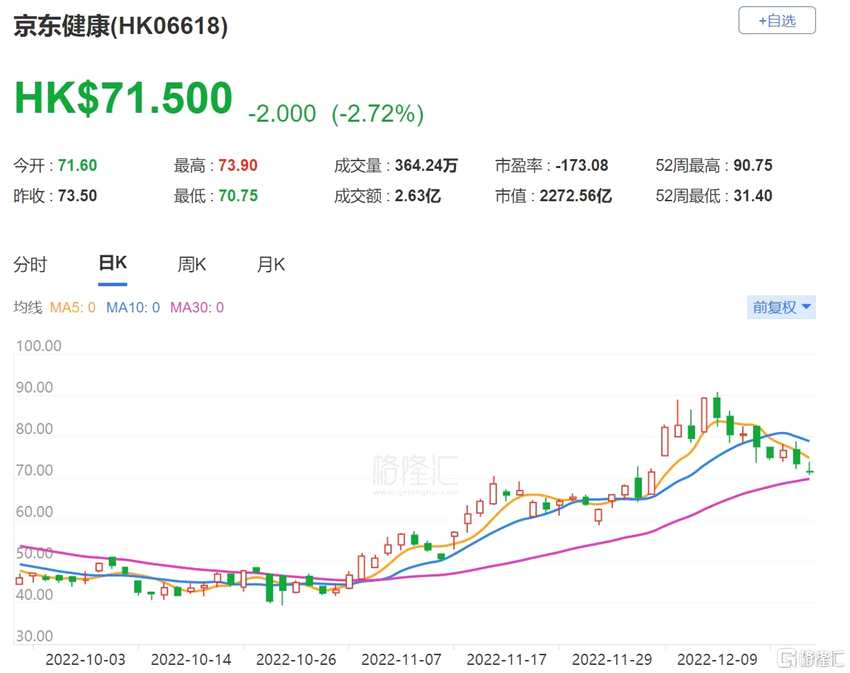Click the MA30: 0 indicator label
850x673 pixels.
click(197, 308)
